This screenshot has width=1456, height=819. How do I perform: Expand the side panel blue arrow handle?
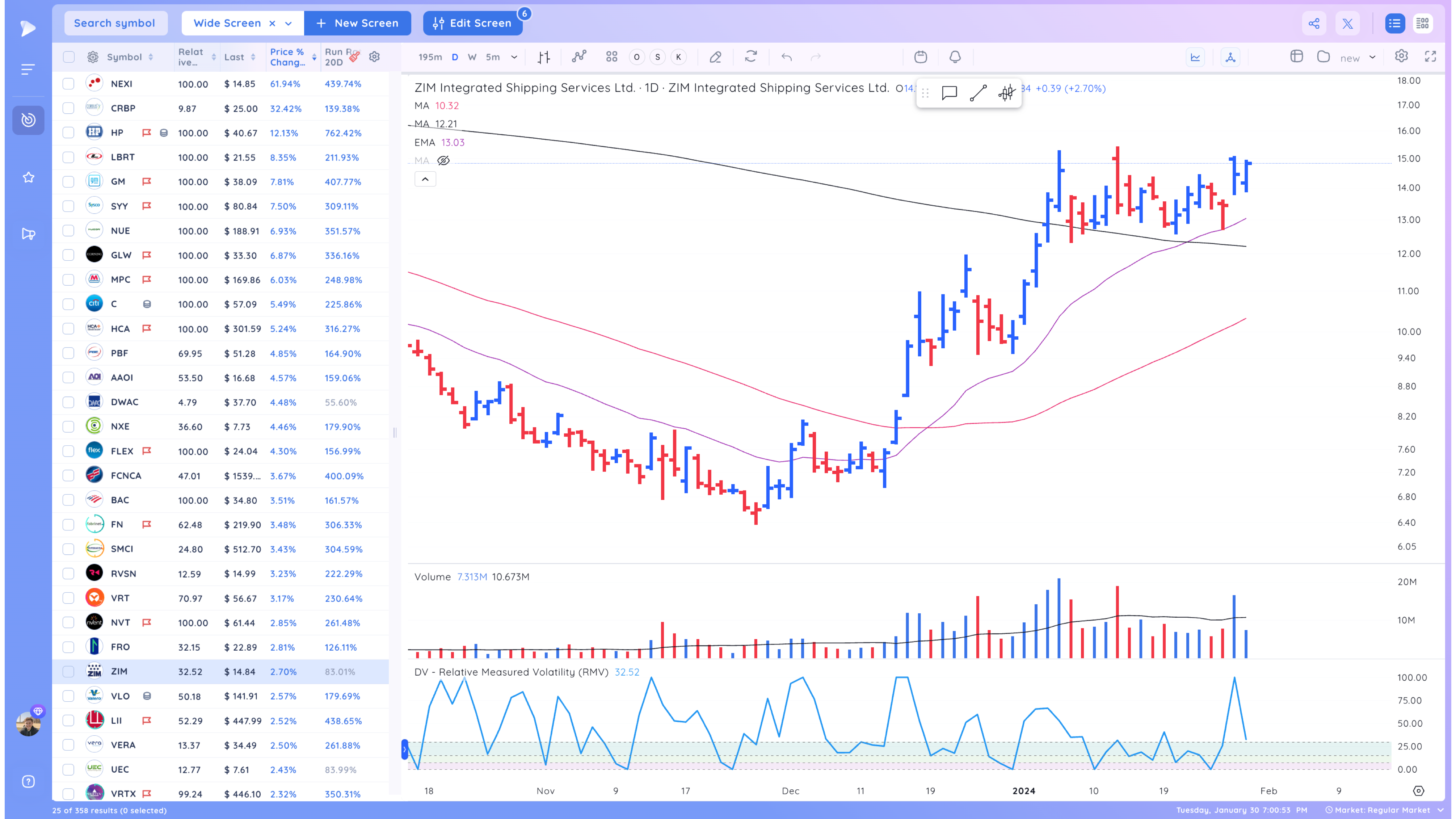(405, 749)
